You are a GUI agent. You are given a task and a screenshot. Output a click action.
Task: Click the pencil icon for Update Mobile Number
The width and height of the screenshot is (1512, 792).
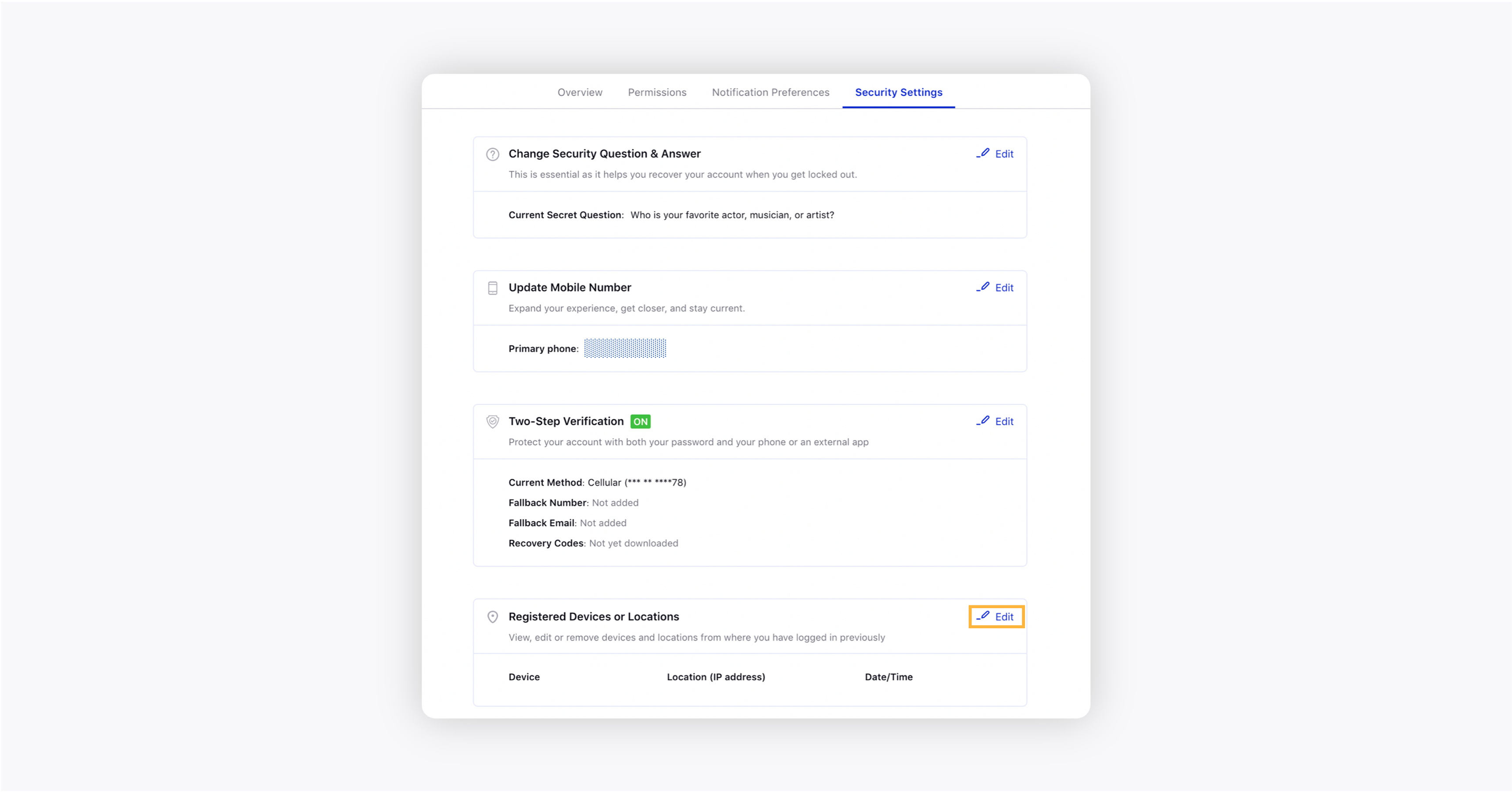pyautogui.click(x=983, y=287)
